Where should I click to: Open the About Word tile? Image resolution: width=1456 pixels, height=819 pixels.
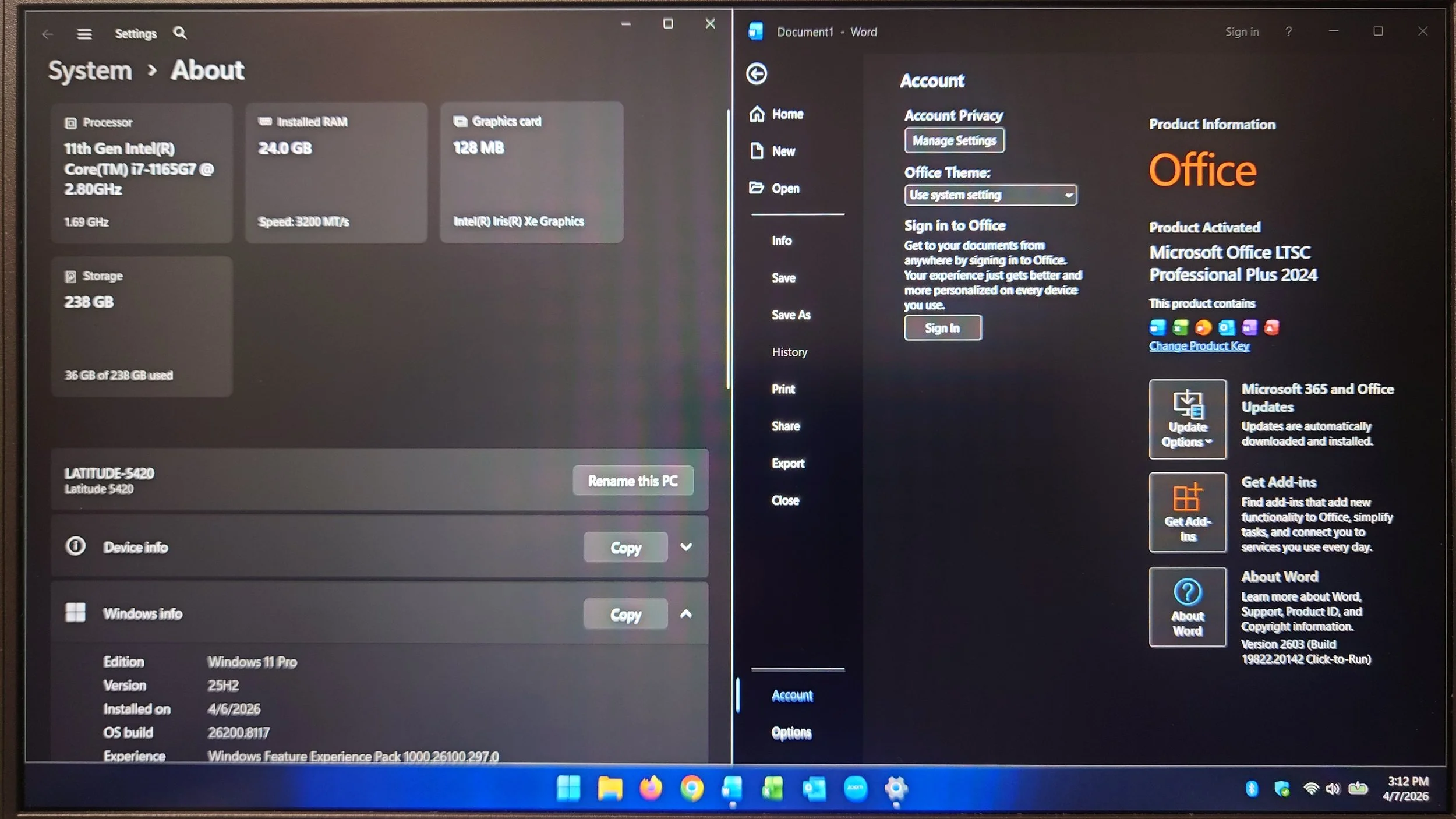click(1187, 607)
